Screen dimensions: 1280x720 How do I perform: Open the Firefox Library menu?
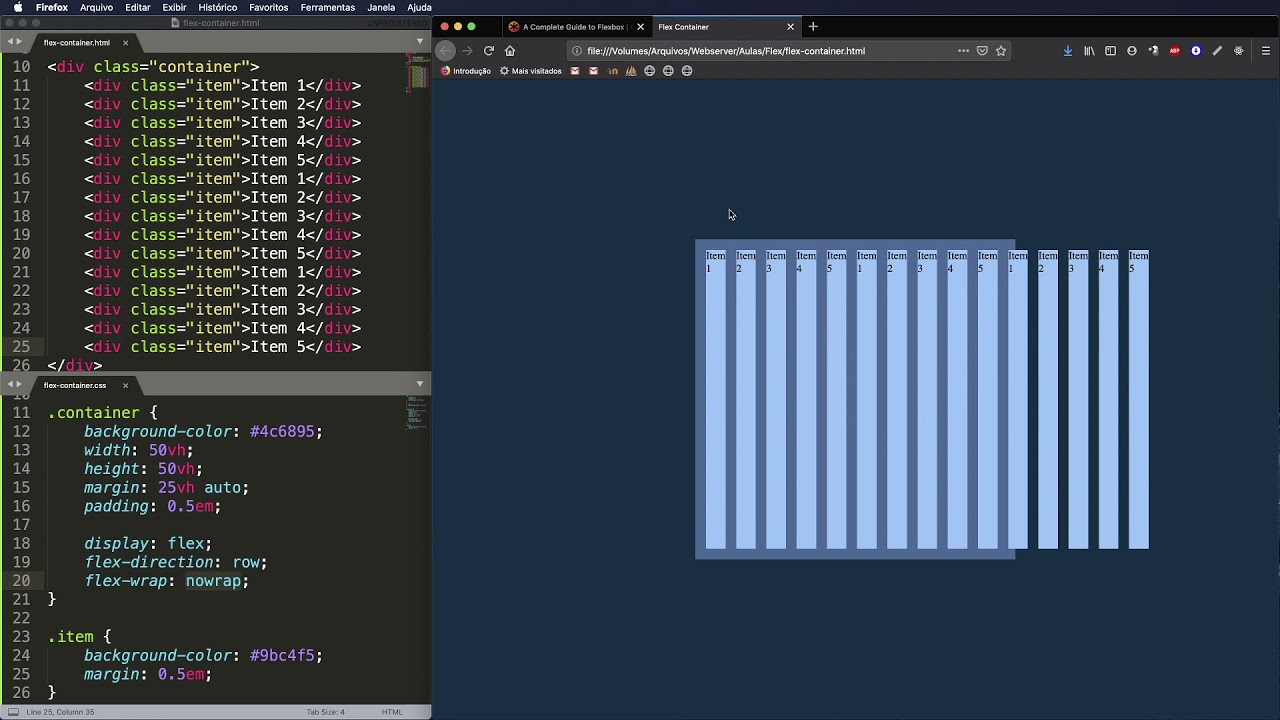click(x=1089, y=51)
